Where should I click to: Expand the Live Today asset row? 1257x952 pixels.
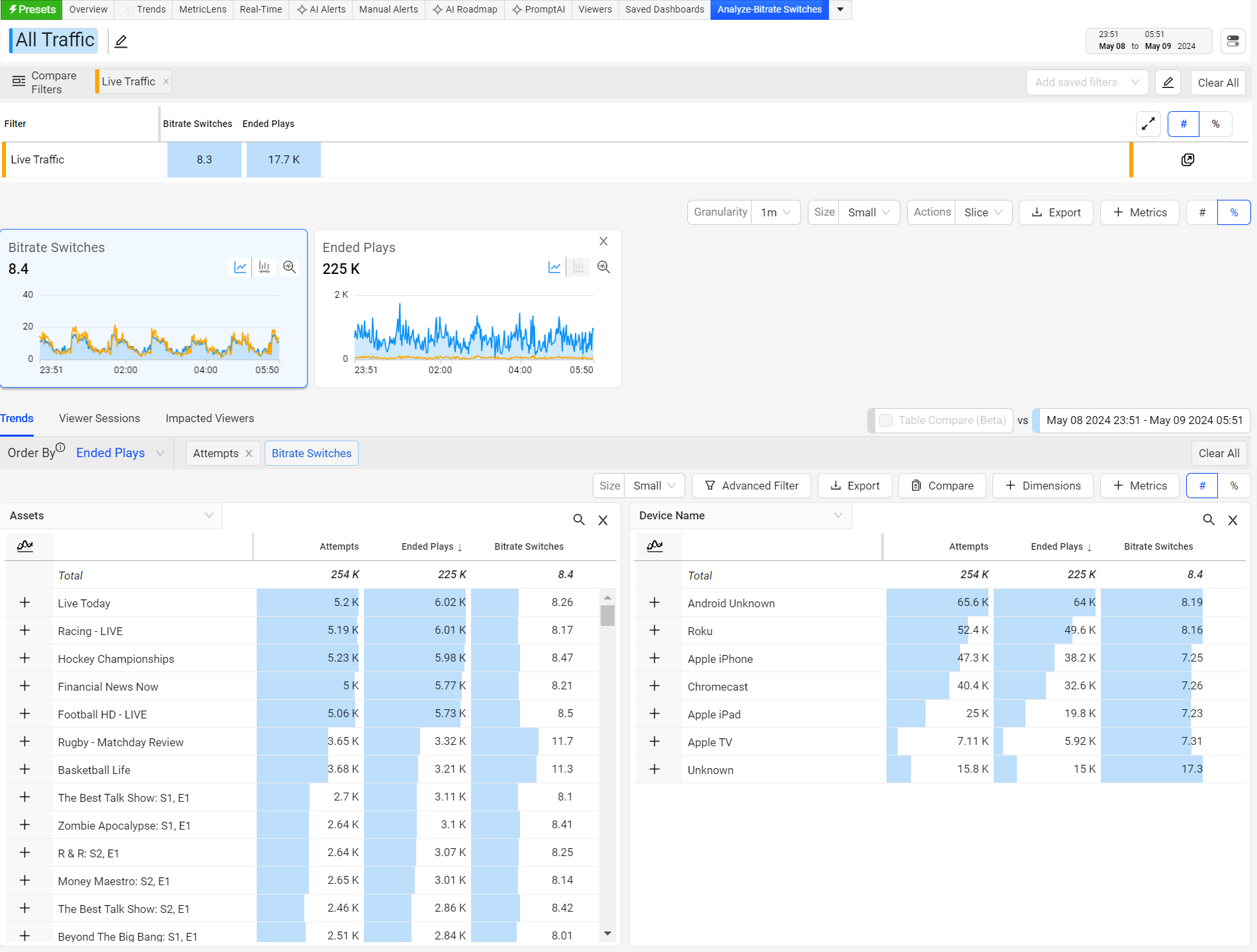pyautogui.click(x=25, y=603)
